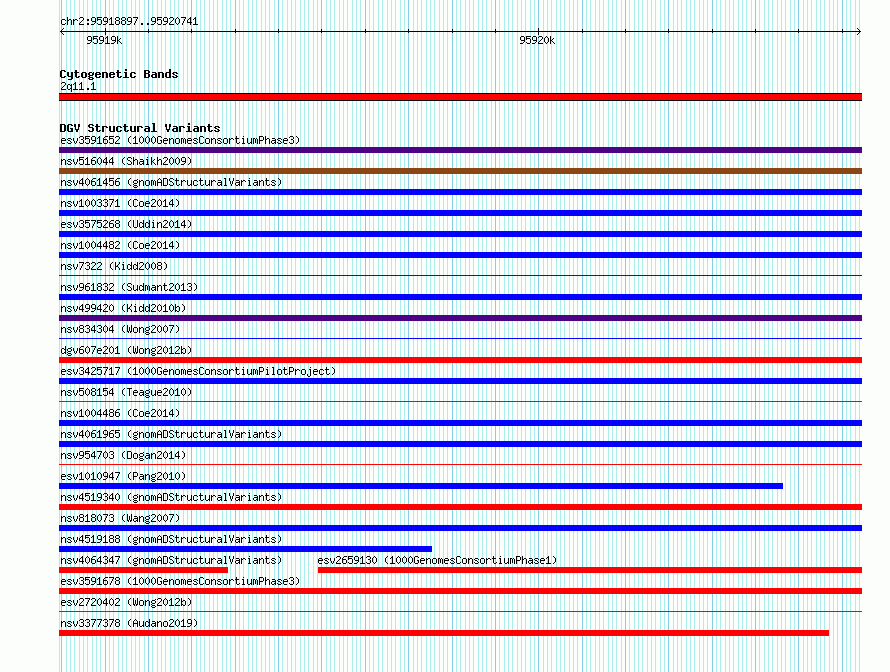Click the blue esv1010947 variant bar
Screen dimensions: 890x672
(421, 486)
